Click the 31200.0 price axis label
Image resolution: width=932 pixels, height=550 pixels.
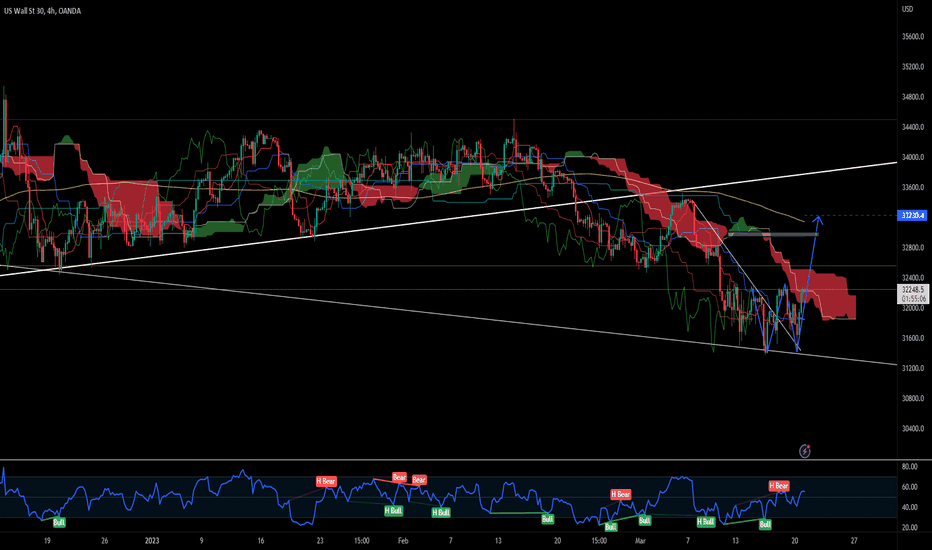[x=912, y=368]
